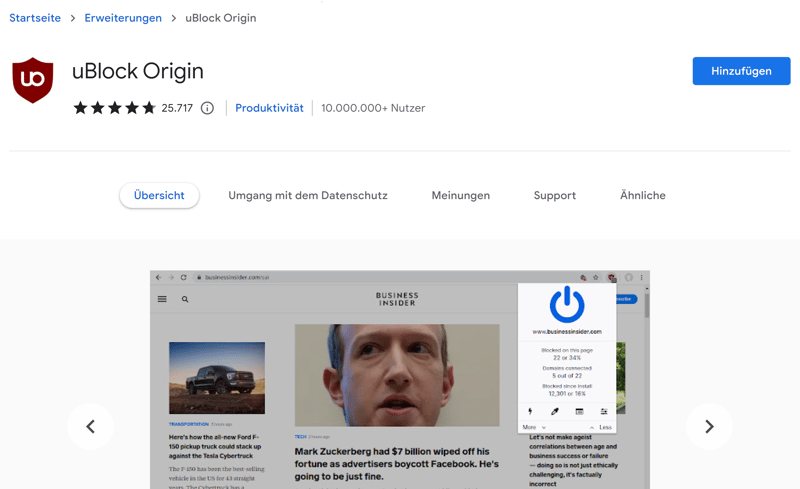Open the Produktivität category link

point(269,108)
